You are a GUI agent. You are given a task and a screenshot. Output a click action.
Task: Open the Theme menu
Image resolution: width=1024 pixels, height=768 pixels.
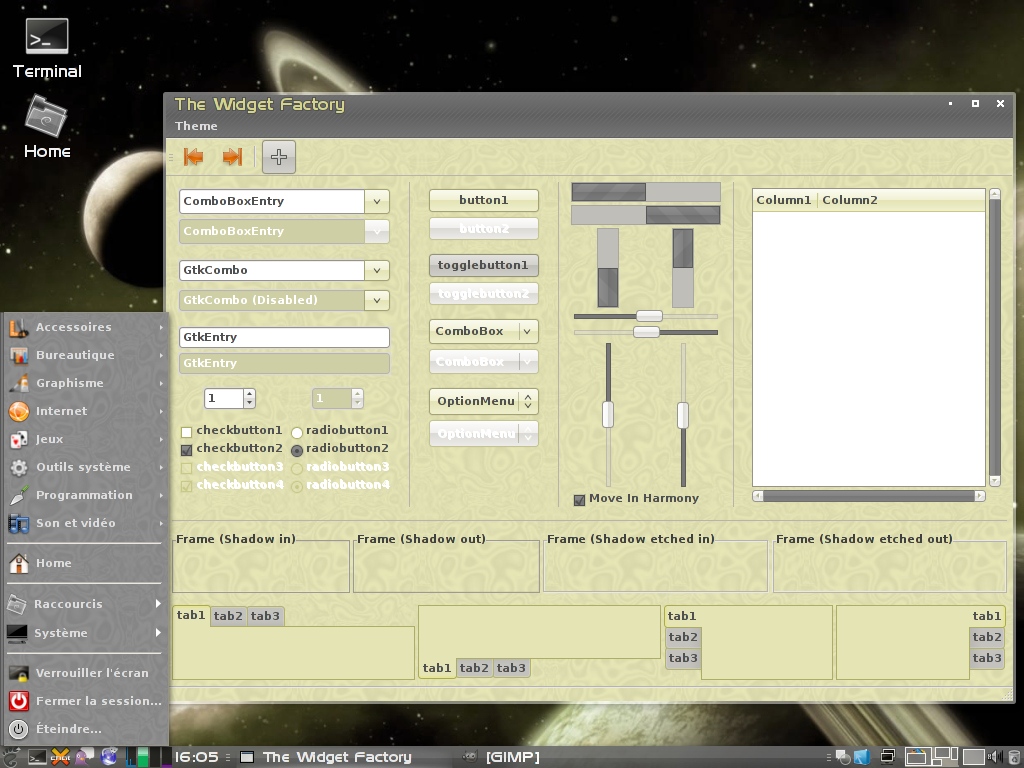point(196,126)
